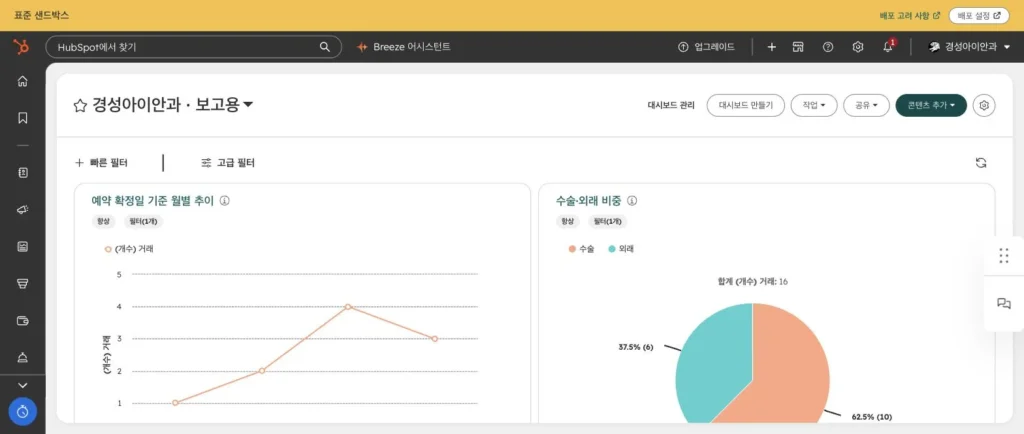Toggle the 외래 legend item
Image resolution: width=1024 pixels, height=434 pixels.
coord(621,249)
